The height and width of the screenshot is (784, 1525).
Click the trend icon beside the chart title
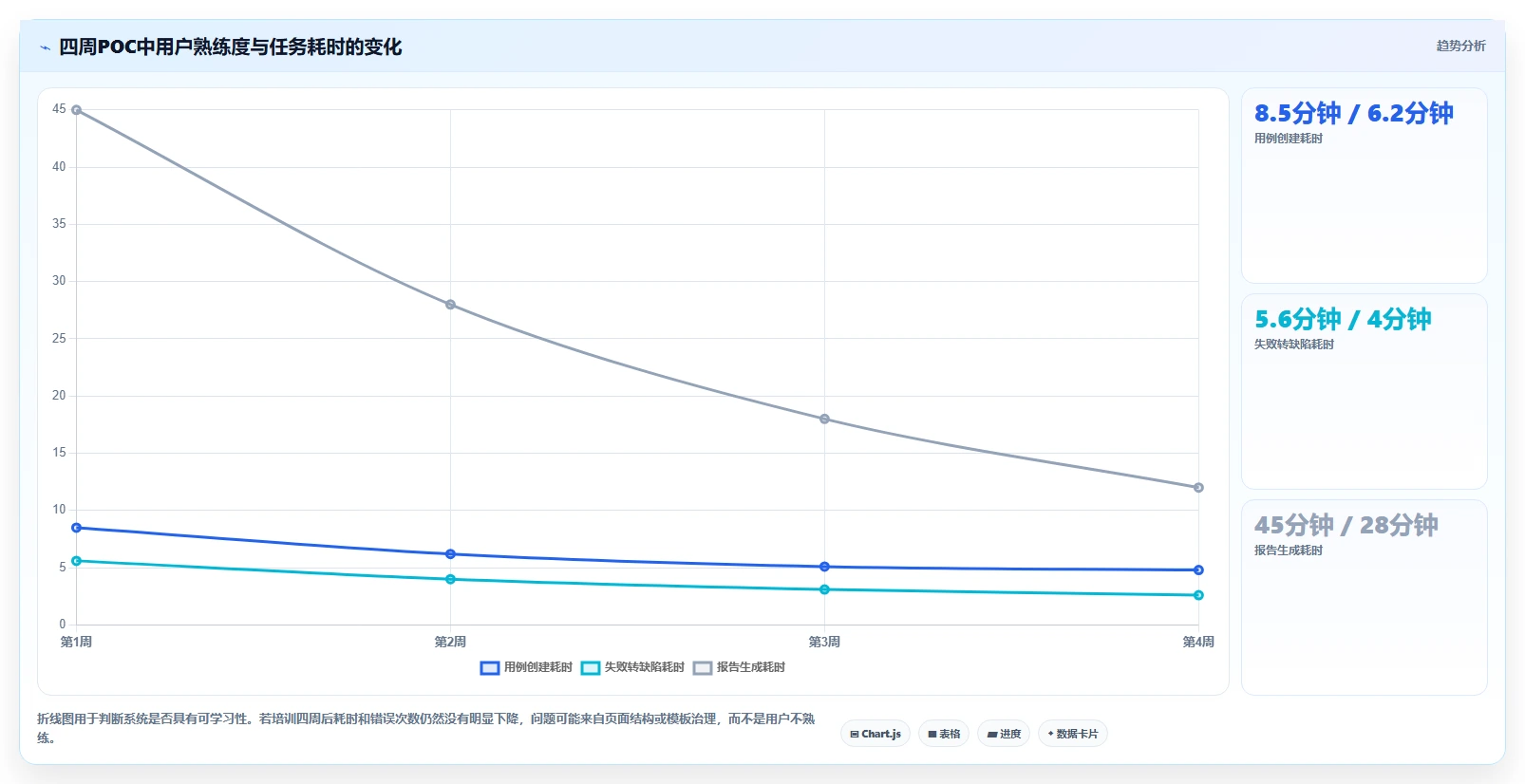pos(45,47)
